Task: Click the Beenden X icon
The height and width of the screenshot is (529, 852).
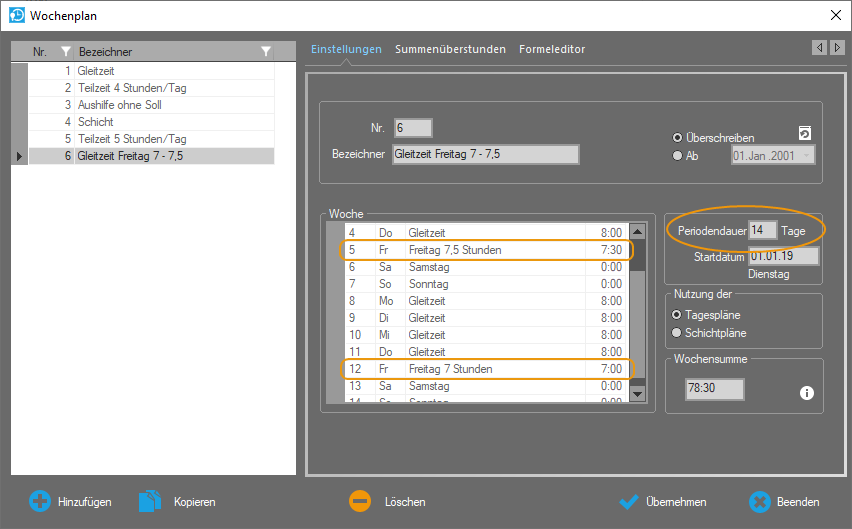Action: point(759,501)
